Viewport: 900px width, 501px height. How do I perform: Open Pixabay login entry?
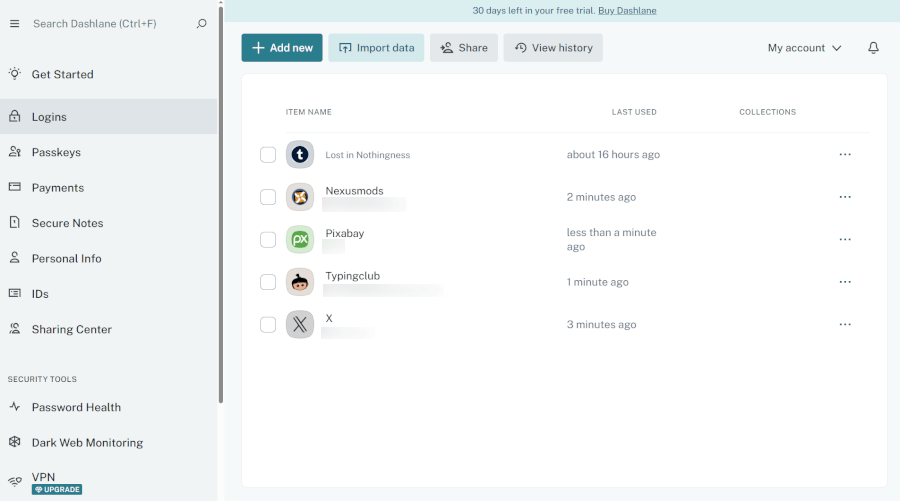coord(344,233)
